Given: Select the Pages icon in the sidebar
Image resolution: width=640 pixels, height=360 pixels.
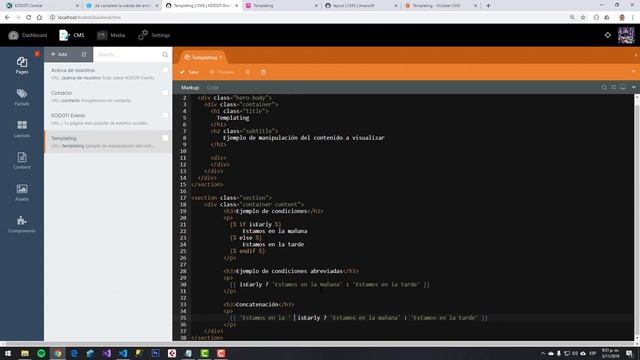Looking at the screenshot, I should (x=22, y=65).
